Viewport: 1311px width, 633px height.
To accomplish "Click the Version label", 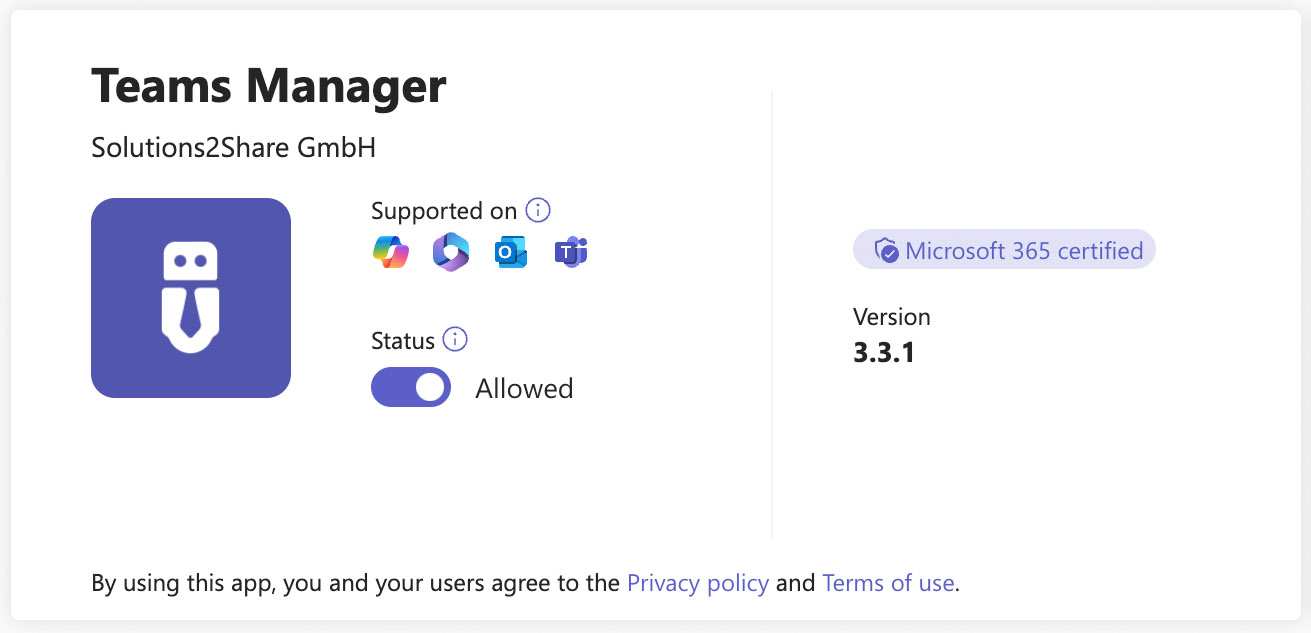I will coord(892,317).
